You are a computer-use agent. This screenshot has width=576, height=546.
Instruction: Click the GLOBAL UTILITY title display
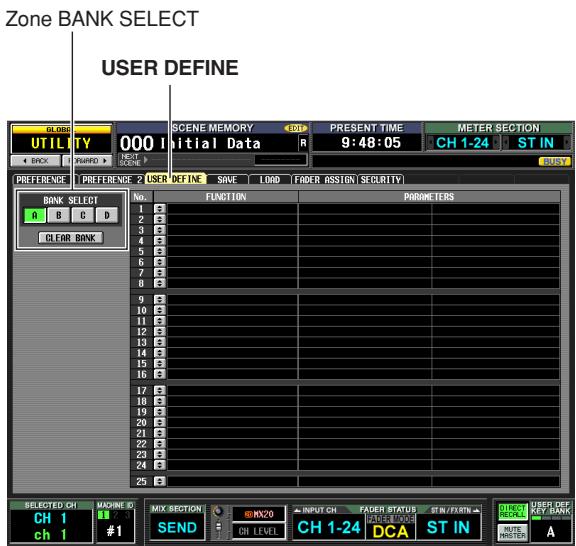tap(61, 140)
